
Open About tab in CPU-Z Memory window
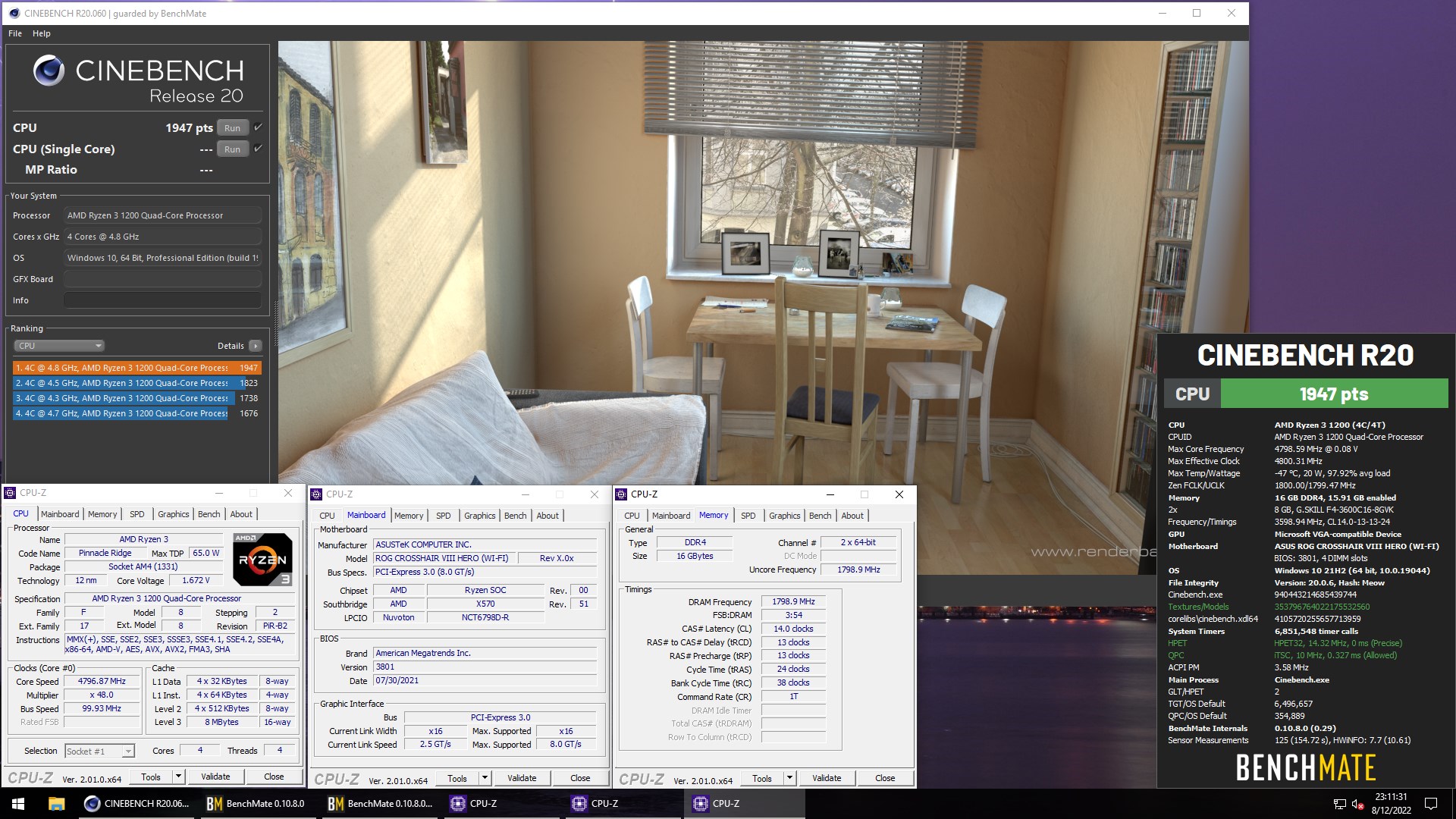(x=852, y=516)
